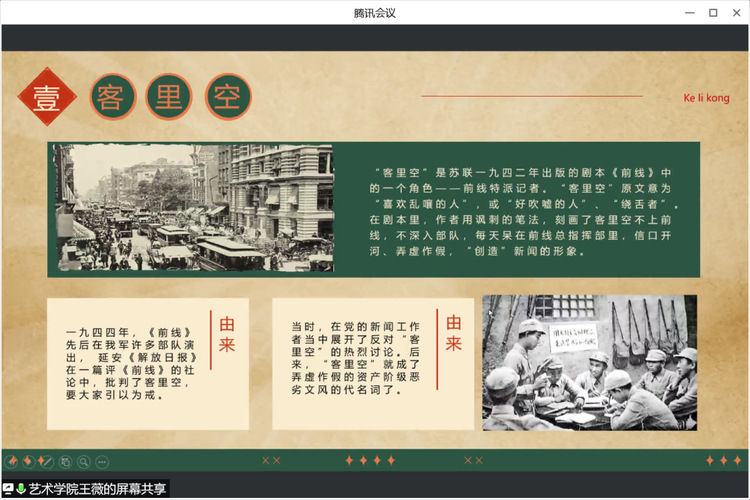Viewport: 750px width, 500px height.
Task: Minimize the 腾讯会议 window
Action: coord(687,12)
